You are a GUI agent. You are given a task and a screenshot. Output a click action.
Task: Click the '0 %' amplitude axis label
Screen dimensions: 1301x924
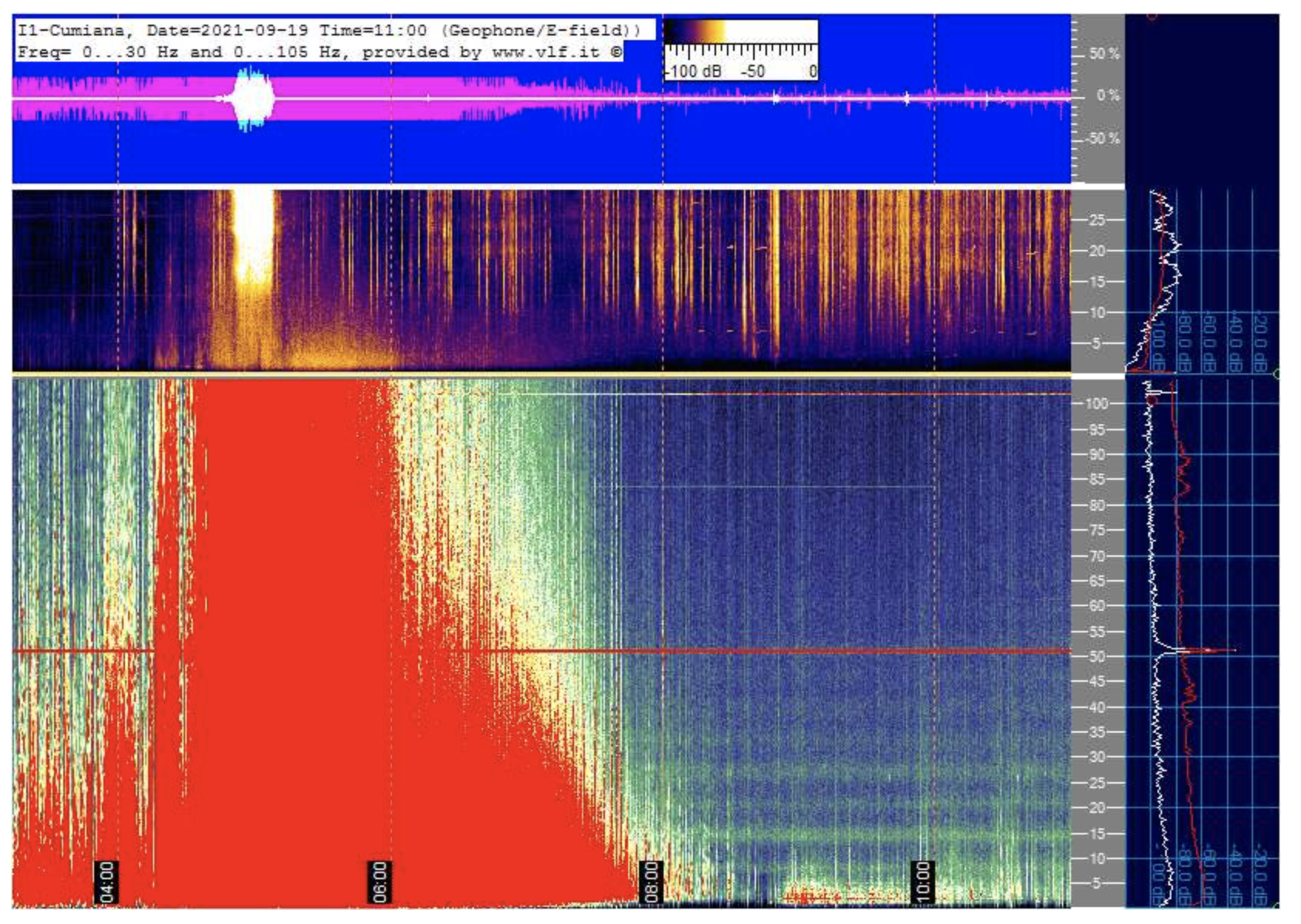pyautogui.click(x=1108, y=96)
